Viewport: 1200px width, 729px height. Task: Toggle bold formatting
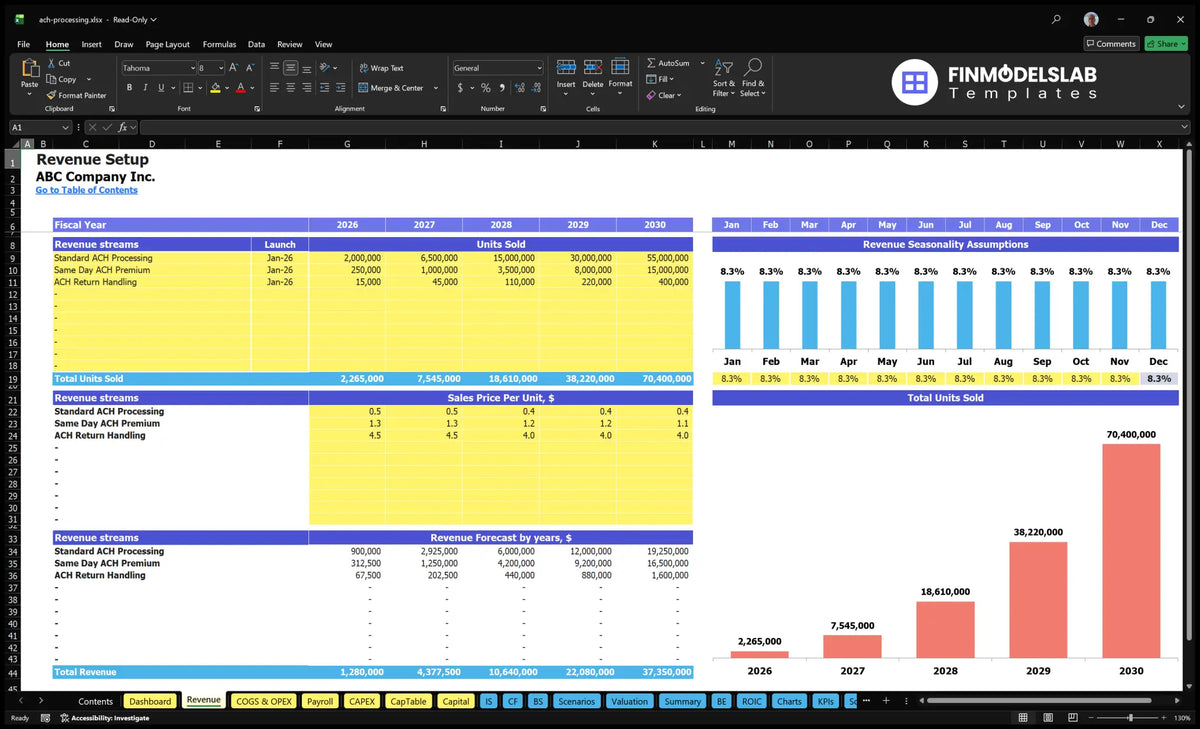pyautogui.click(x=129, y=88)
